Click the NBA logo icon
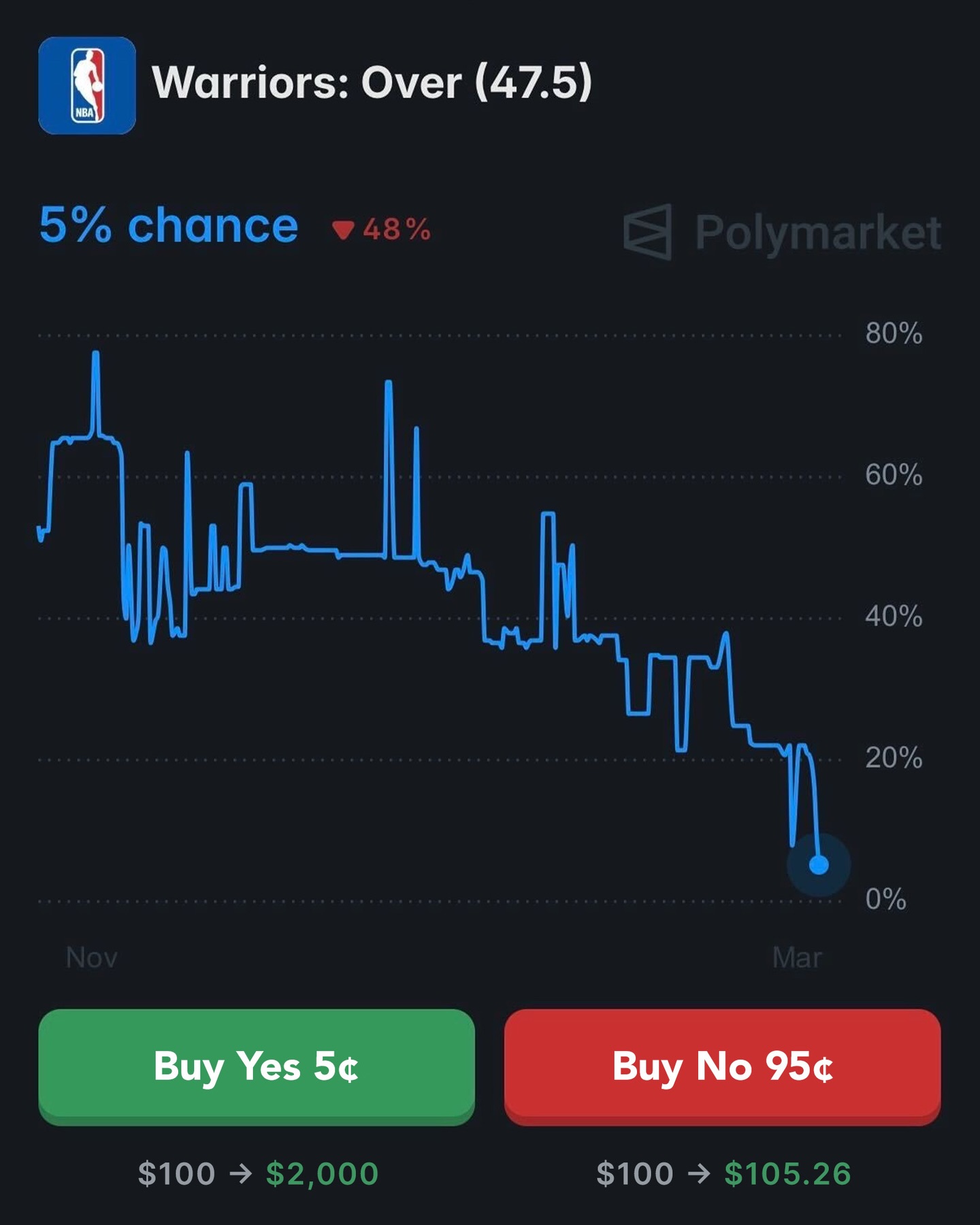This screenshot has height=1225, width=980. (x=87, y=86)
